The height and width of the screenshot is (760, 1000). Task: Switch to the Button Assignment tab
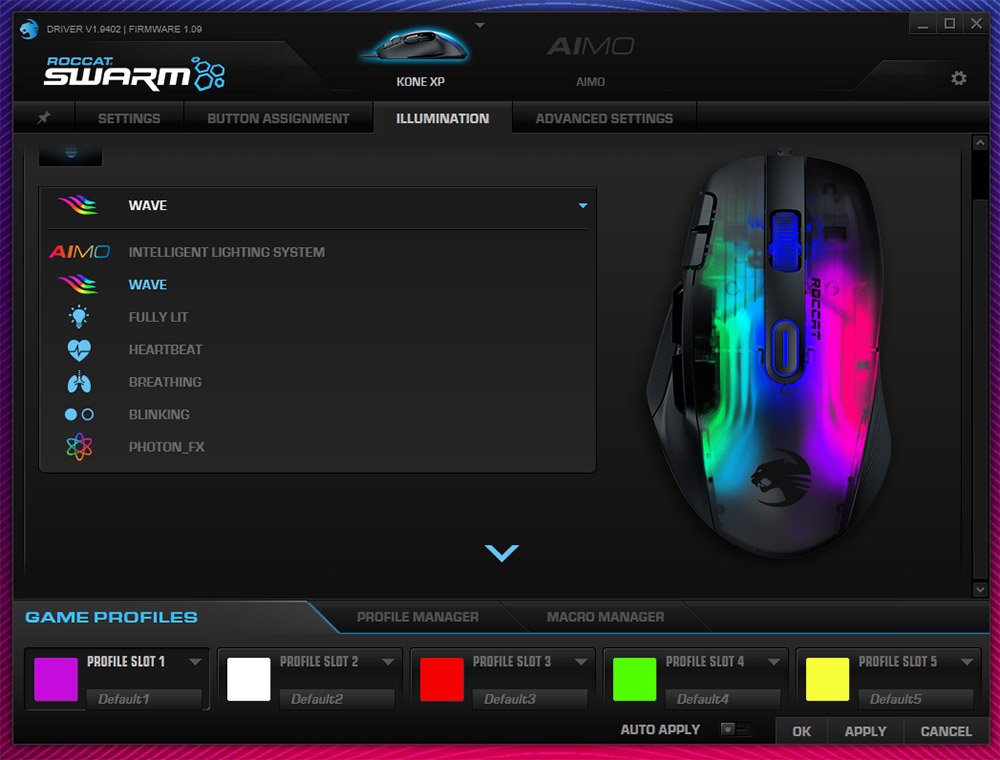278,118
